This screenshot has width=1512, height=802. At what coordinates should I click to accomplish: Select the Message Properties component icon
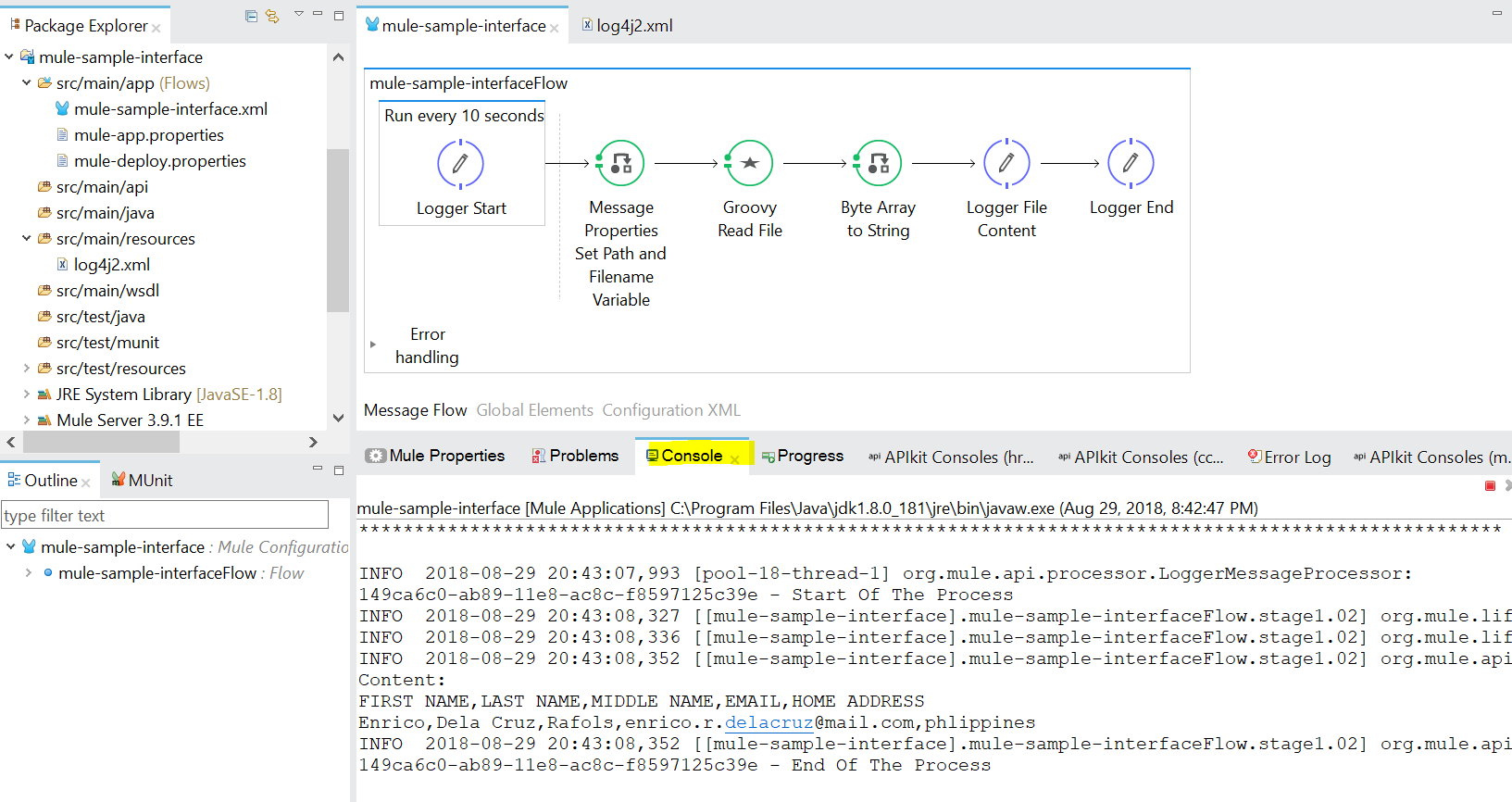pyautogui.click(x=620, y=163)
